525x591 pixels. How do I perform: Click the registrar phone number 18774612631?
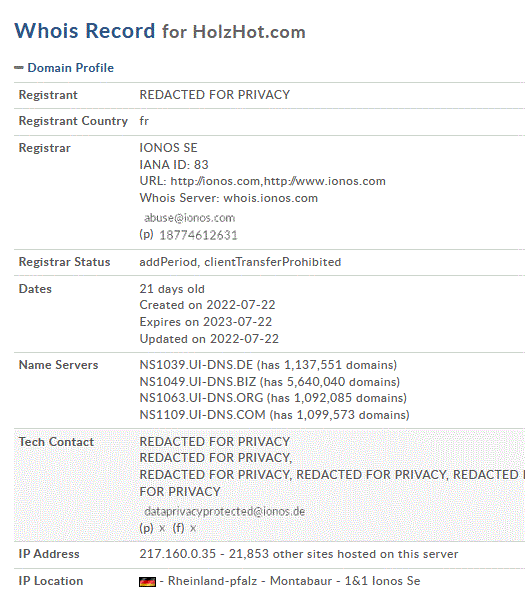pos(198,235)
